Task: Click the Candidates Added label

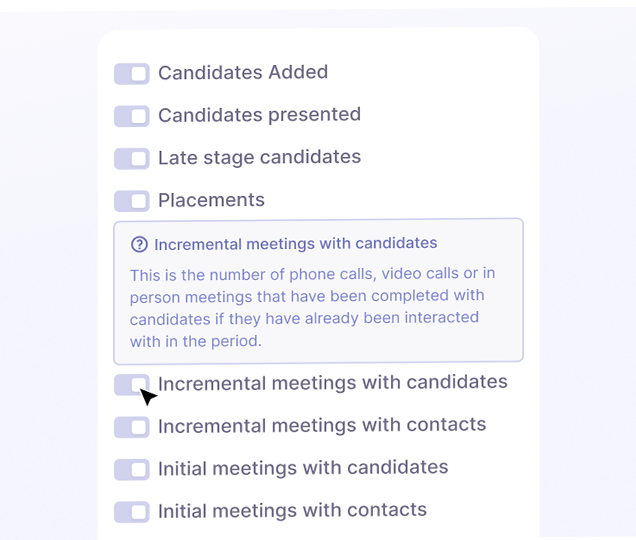Action: click(243, 72)
